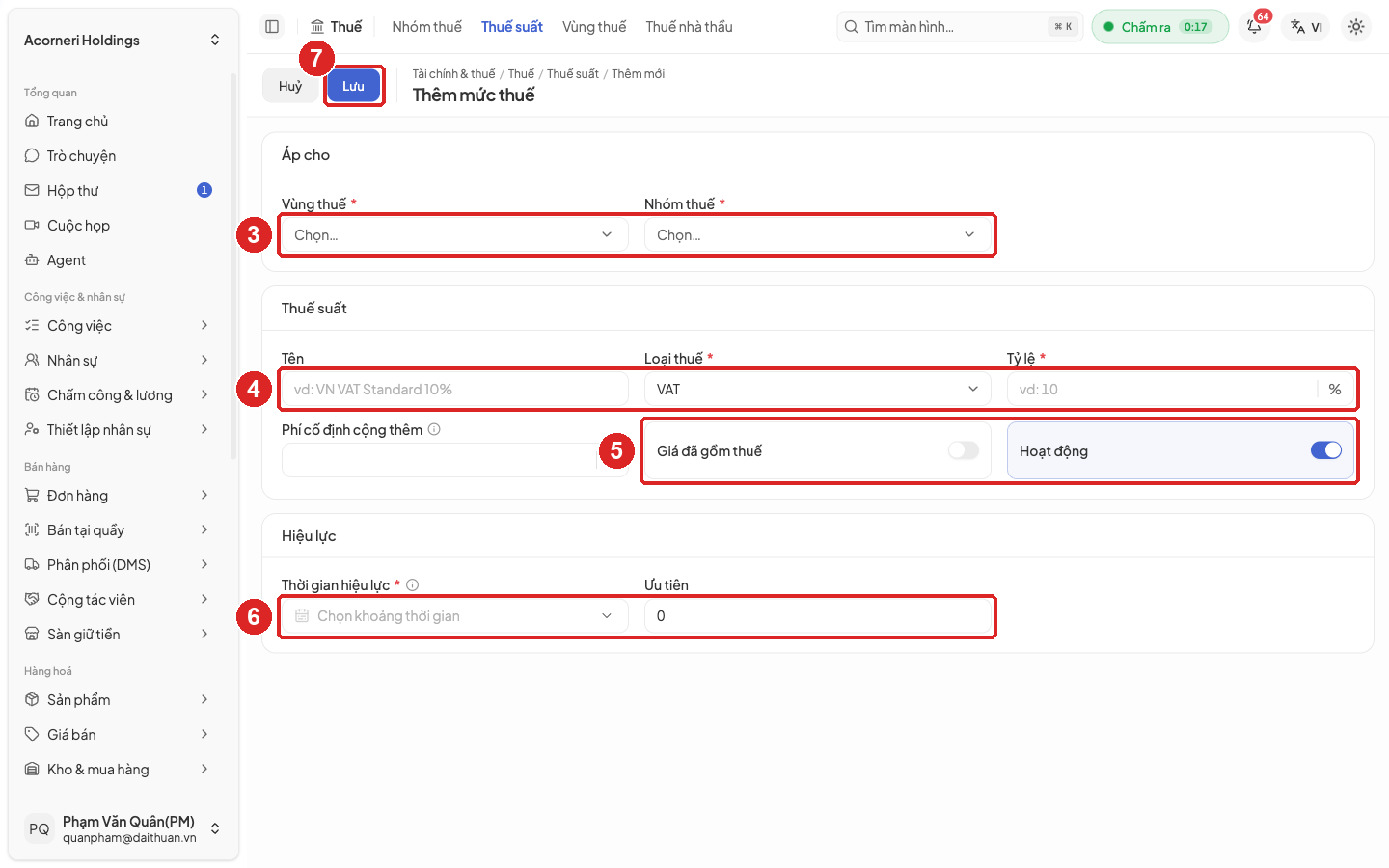Image resolution: width=1389 pixels, height=868 pixels.
Task: Open the Nhóm thuế dropdown
Action: [817, 234]
